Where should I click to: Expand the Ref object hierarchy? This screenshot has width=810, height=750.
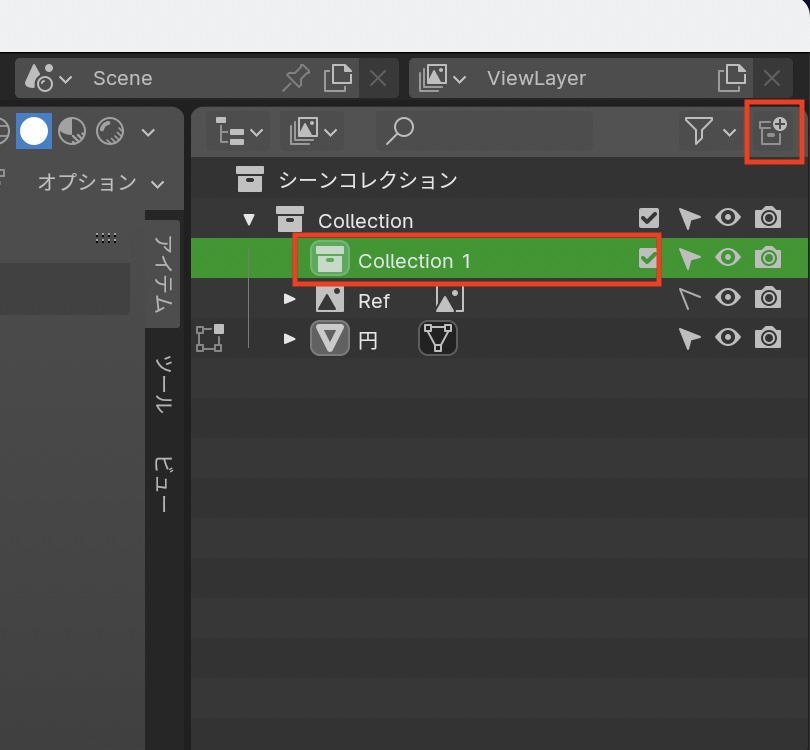(289, 298)
